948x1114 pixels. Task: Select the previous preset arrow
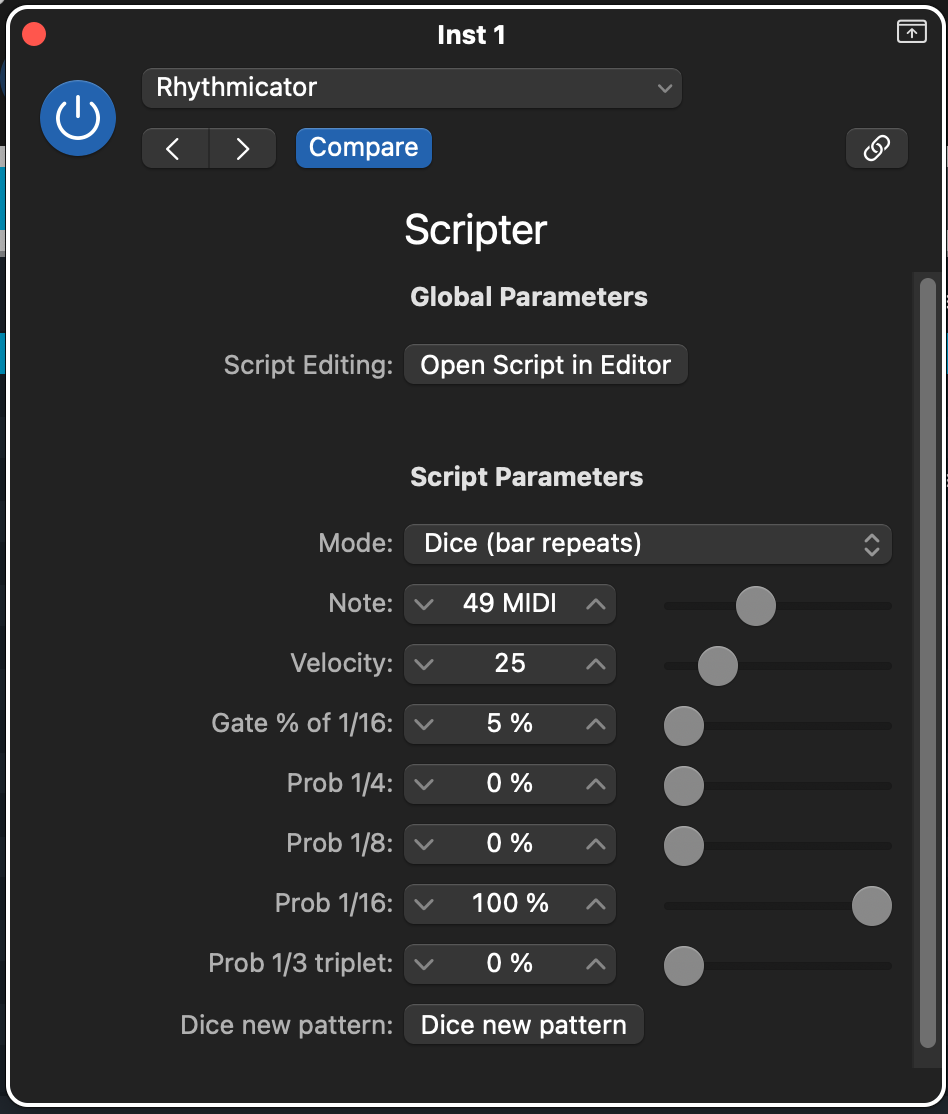(x=175, y=147)
